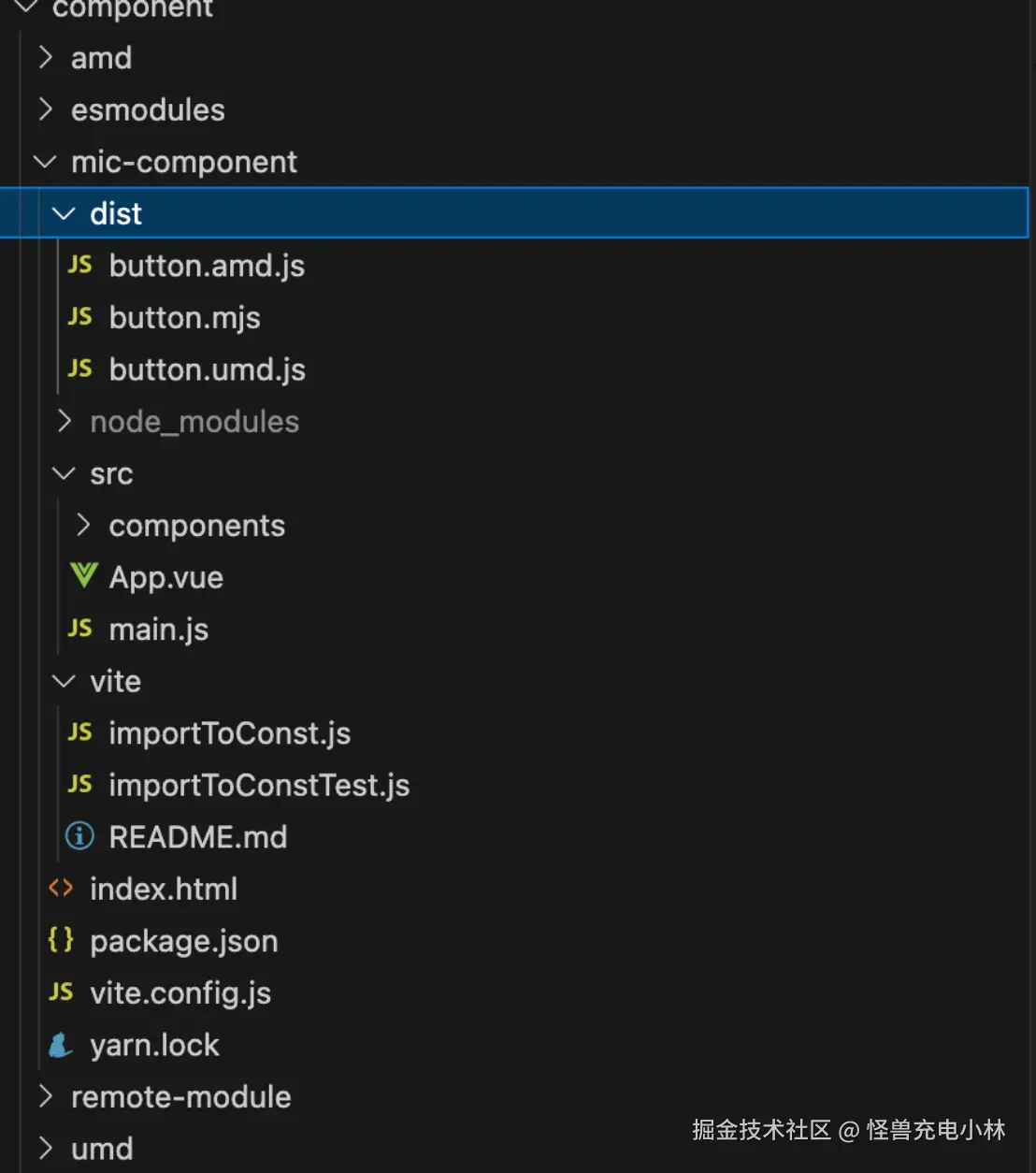Open the importToConstTest.js file
Screen dimensions: 1036x1173
[259, 786]
